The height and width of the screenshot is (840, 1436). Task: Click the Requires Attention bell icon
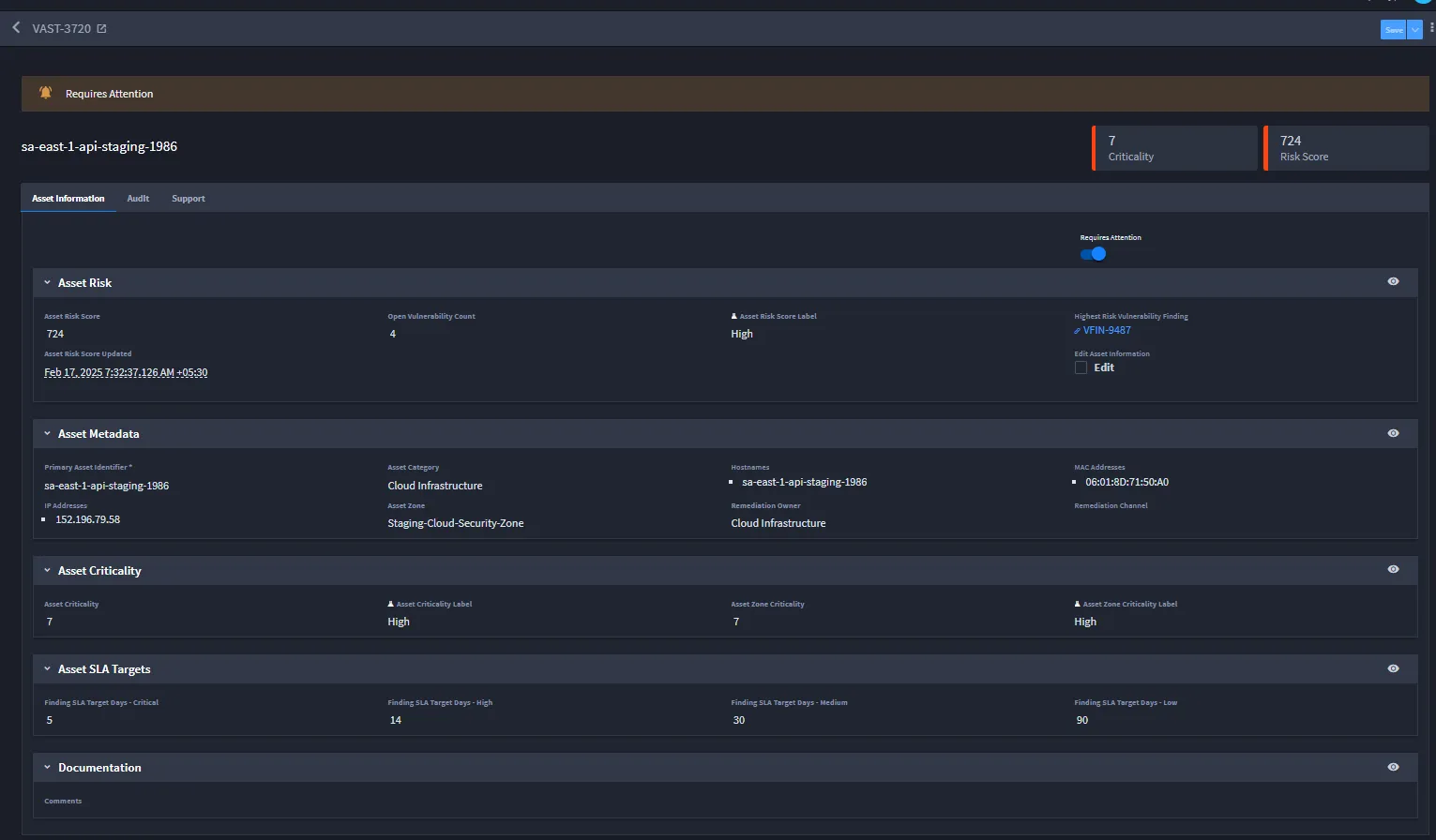click(x=45, y=93)
